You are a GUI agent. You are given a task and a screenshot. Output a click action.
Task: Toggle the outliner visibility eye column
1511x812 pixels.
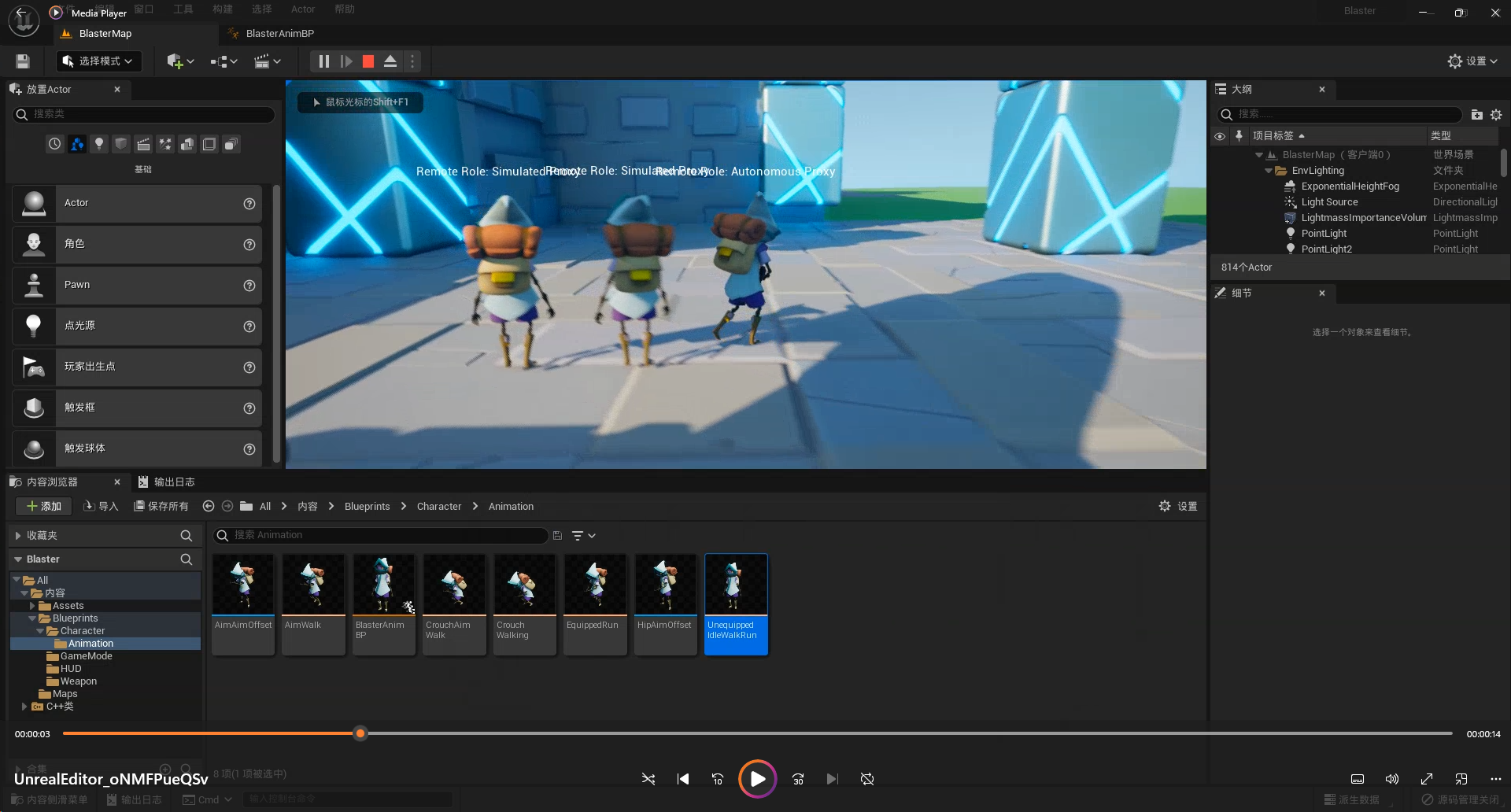(1220, 136)
